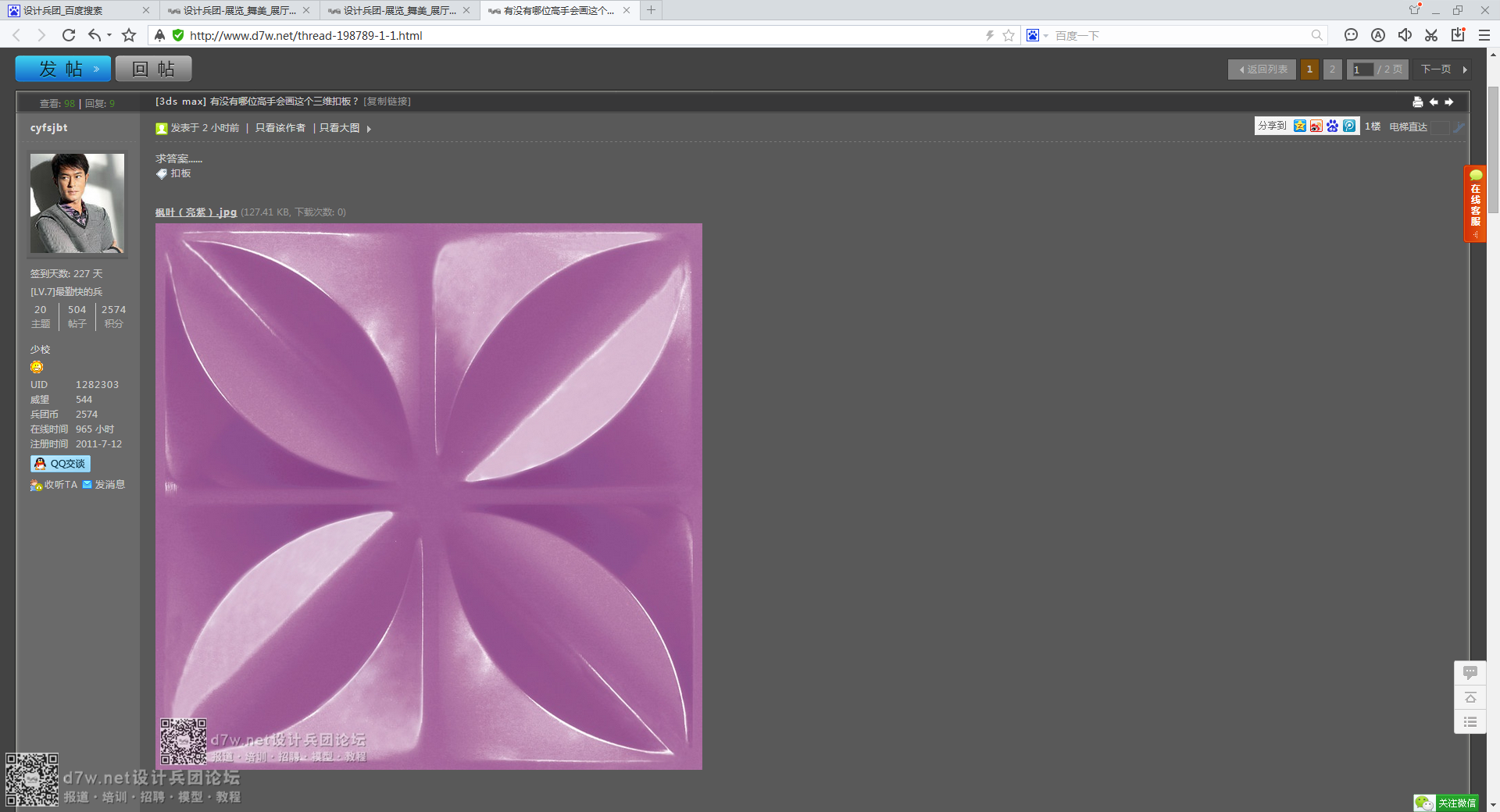The width and height of the screenshot is (1500, 812).
Task: Share to Tencent Pengyou icon
Action: tap(1349, 126)
